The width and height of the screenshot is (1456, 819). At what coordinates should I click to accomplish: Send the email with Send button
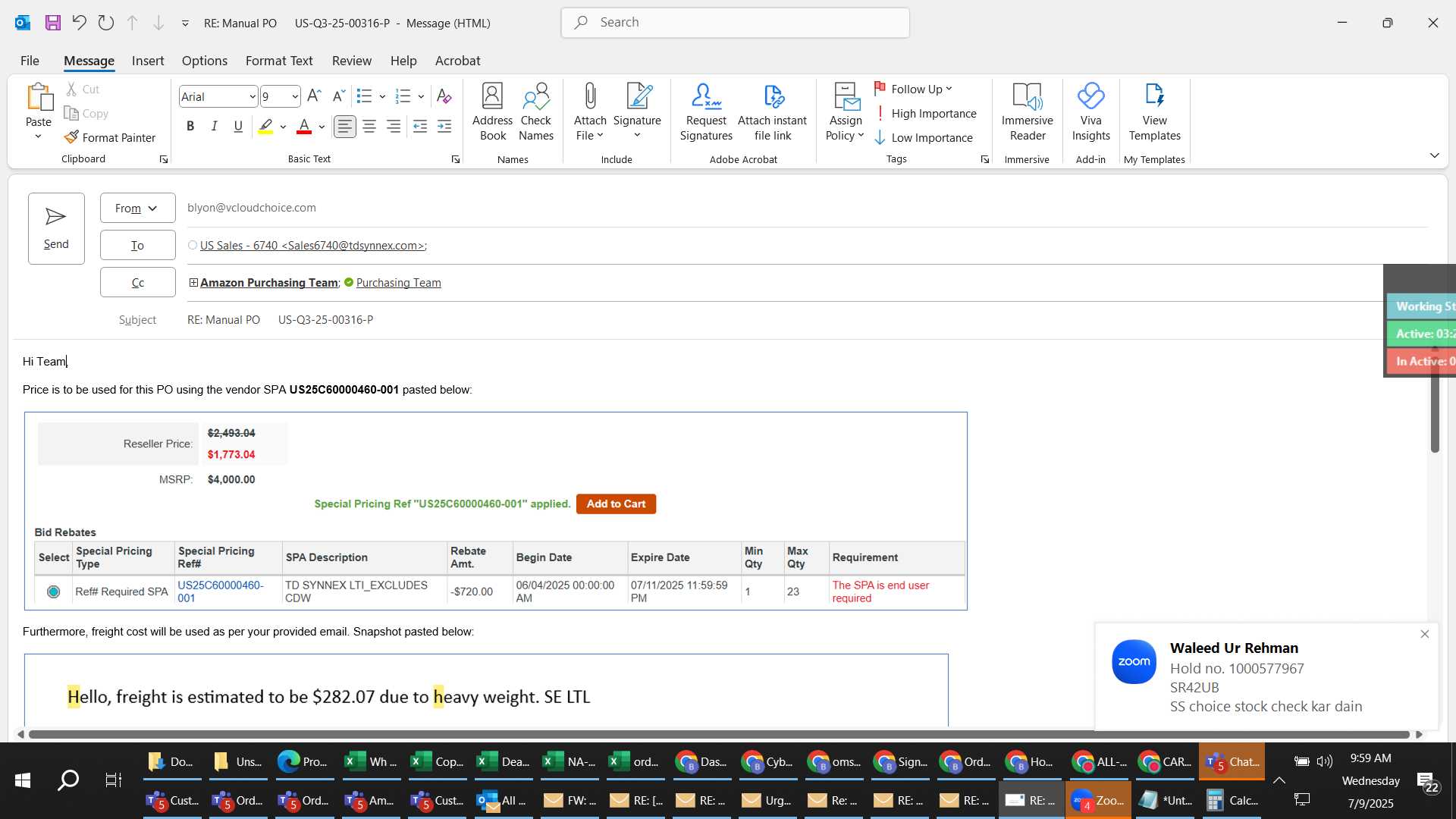tap(56, 228)
